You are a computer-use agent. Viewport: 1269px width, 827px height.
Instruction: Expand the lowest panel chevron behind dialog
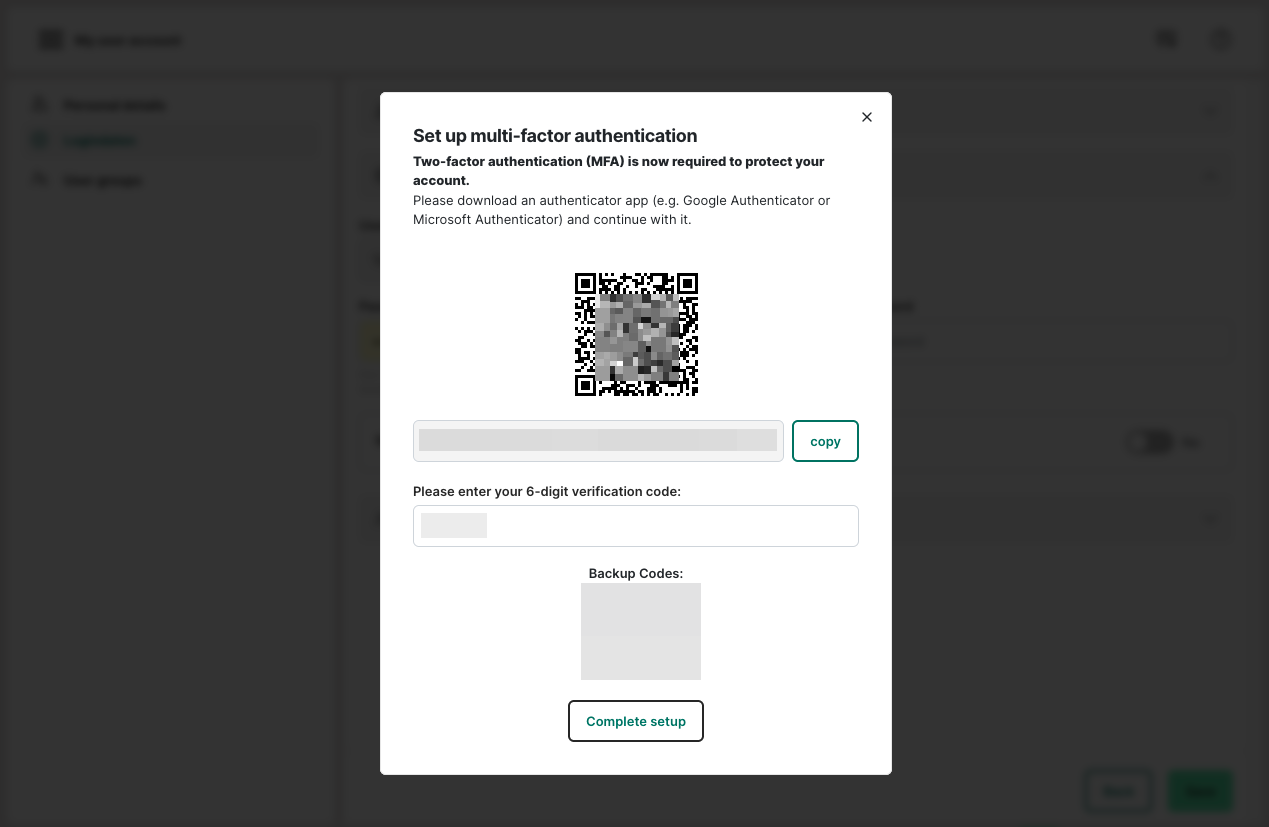pos(1210,519)
